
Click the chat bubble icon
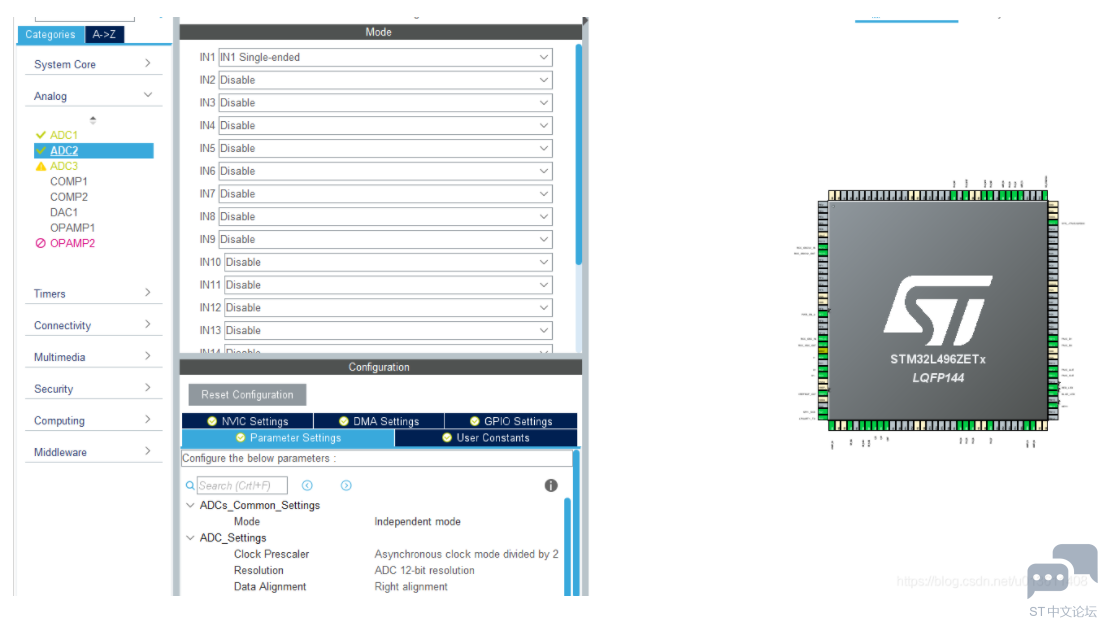coord(1061,571)
